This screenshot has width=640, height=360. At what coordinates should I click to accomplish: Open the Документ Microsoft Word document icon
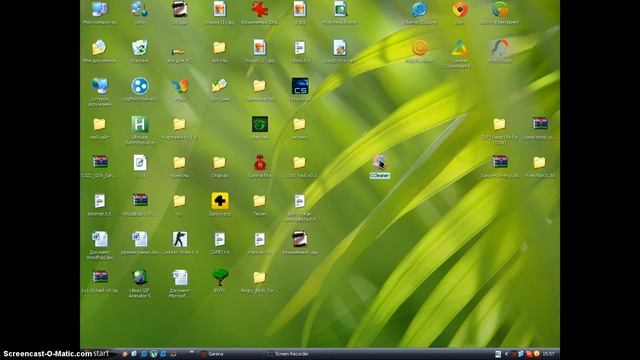(x=180, y=278)
